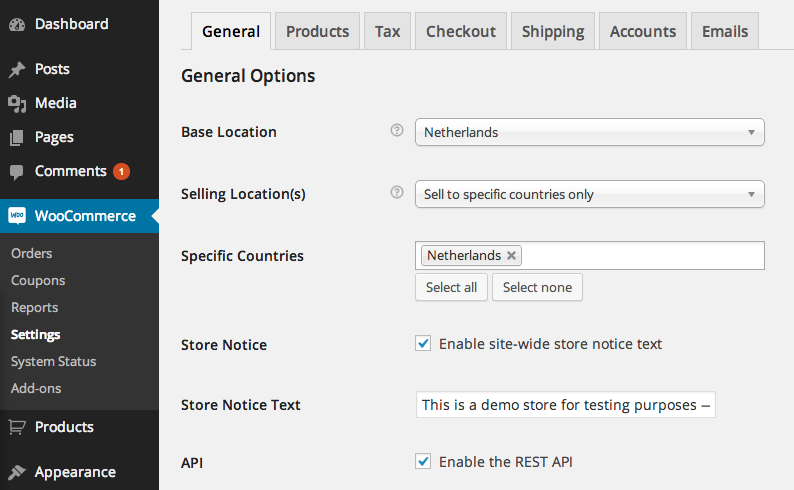Screen dimensions: 794x490
Task: Click the Dashboard gauge icon
Action: [16, 24]
